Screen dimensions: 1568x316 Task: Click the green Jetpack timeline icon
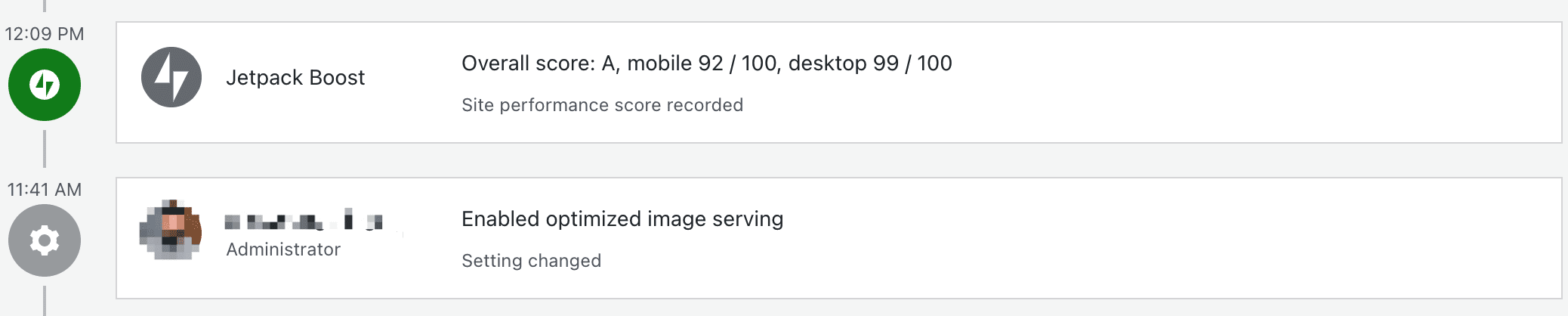(45, 85)
